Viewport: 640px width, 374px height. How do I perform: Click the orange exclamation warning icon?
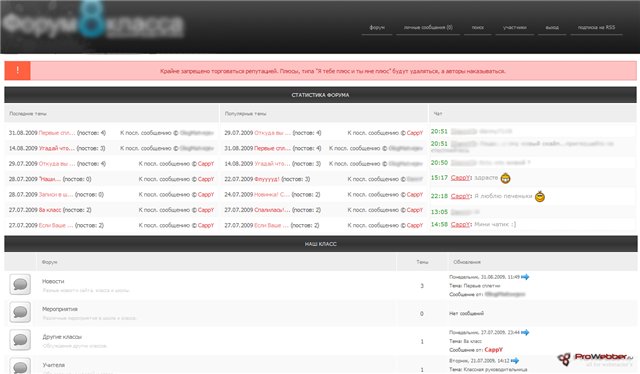coord(18,71)
